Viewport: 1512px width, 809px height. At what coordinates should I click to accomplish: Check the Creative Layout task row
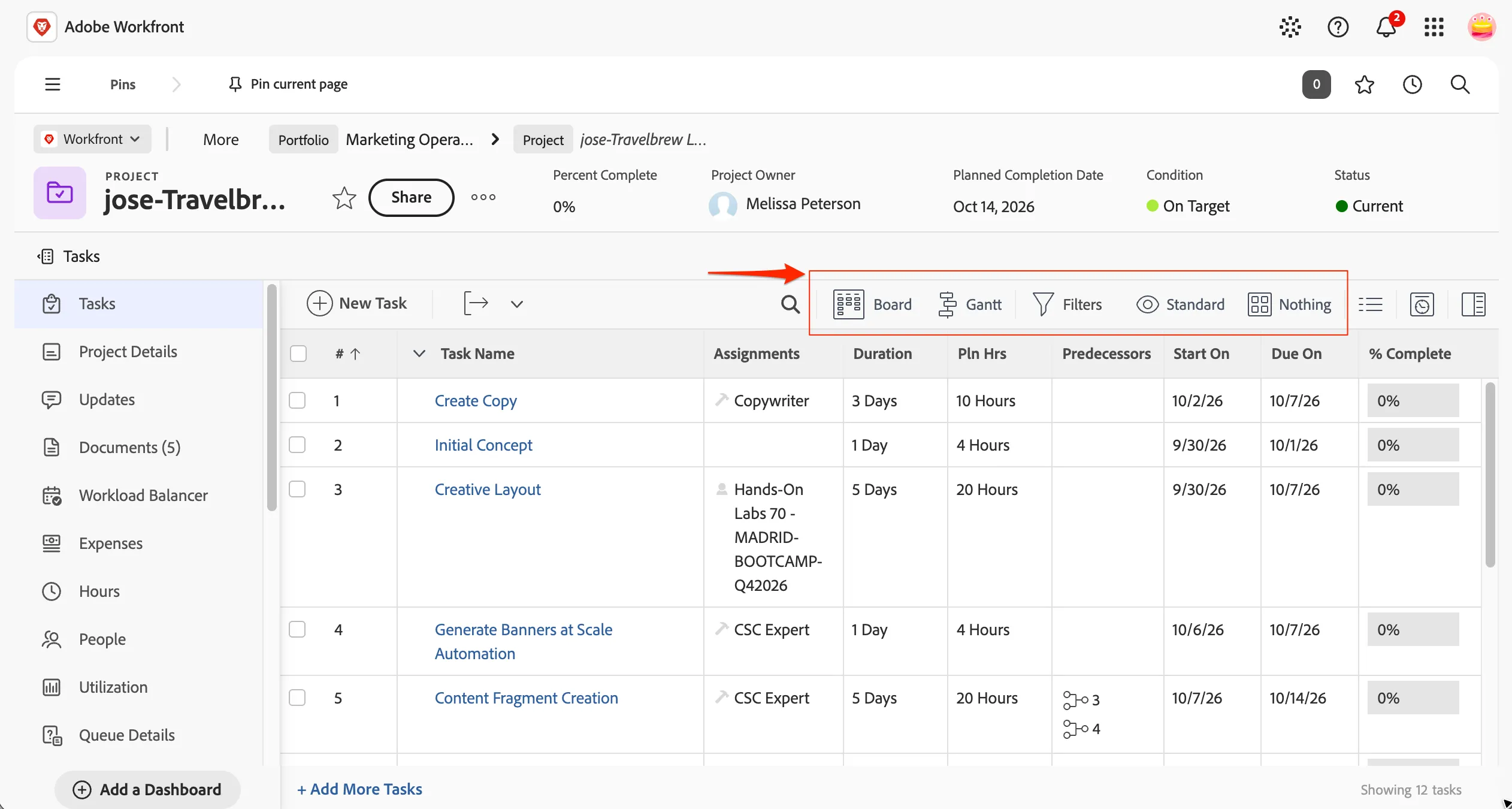(297, 489)
